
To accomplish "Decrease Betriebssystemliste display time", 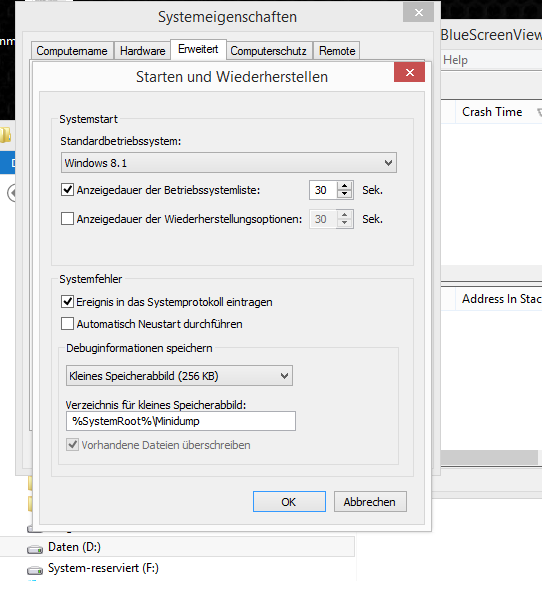I will pyautogui.click(x=345, y=194).
